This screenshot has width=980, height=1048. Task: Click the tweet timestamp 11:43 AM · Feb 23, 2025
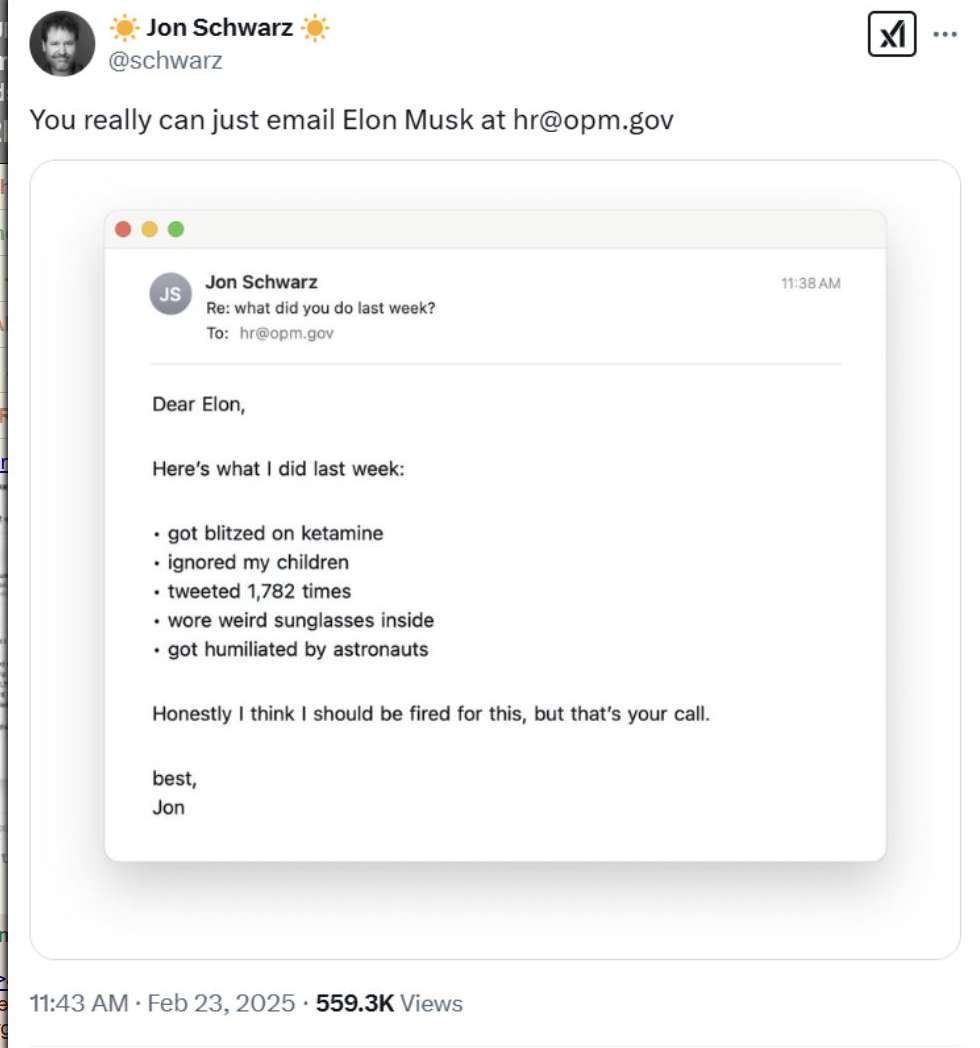(x=162, y=1003)
